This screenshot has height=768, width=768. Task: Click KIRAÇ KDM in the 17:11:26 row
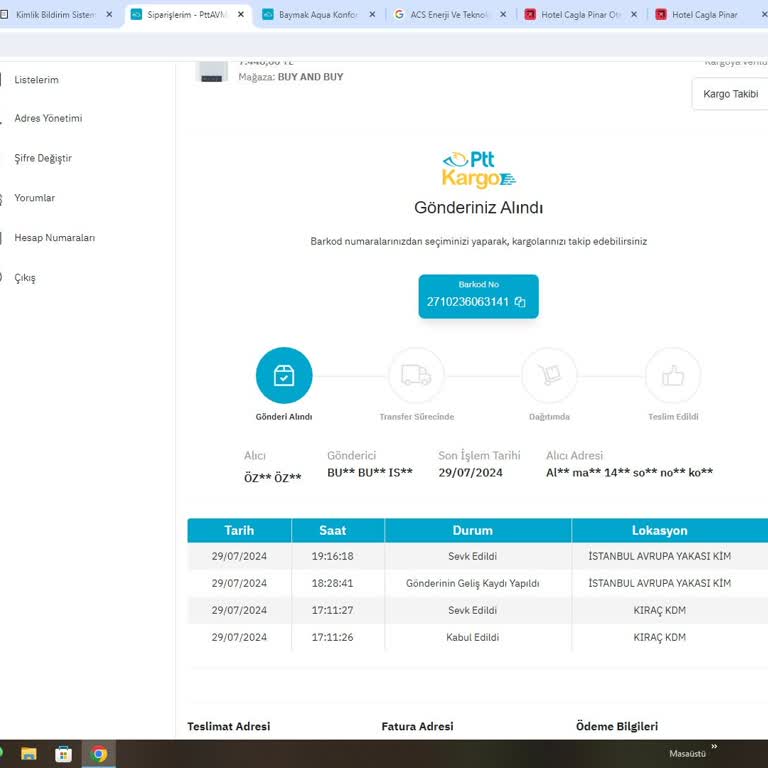click(659, 637)
